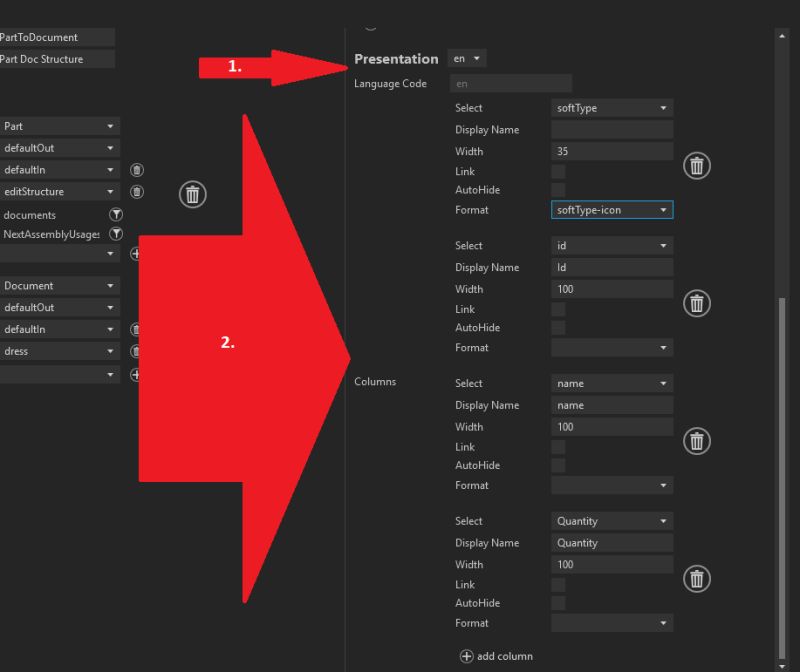Delete the editStructure row with the large trash icon
The width and height of the screenshot is (800, 672).
[192, 194]
